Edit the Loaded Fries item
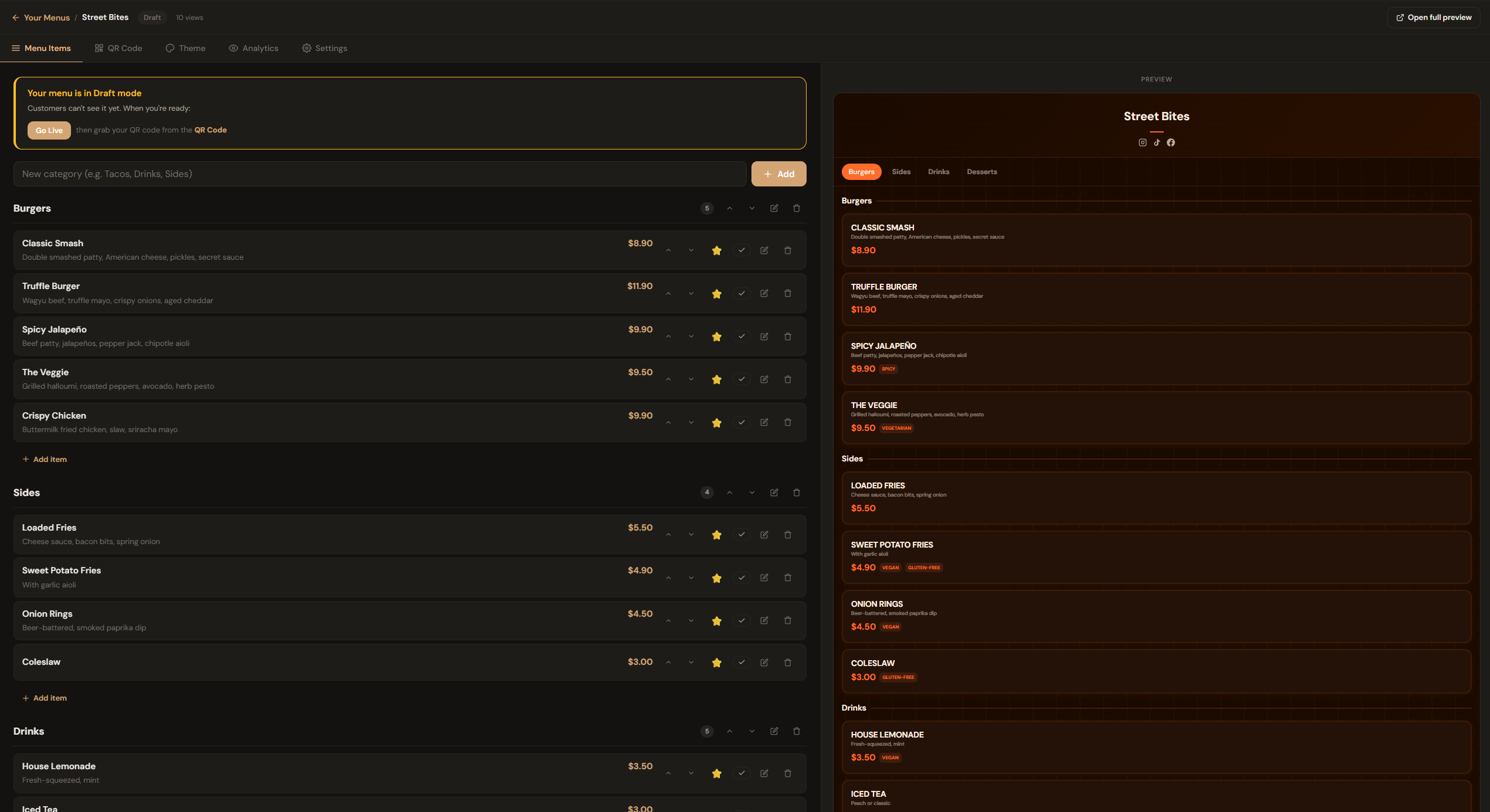The width and height of the screenshot is (1490, 812). 764,535
